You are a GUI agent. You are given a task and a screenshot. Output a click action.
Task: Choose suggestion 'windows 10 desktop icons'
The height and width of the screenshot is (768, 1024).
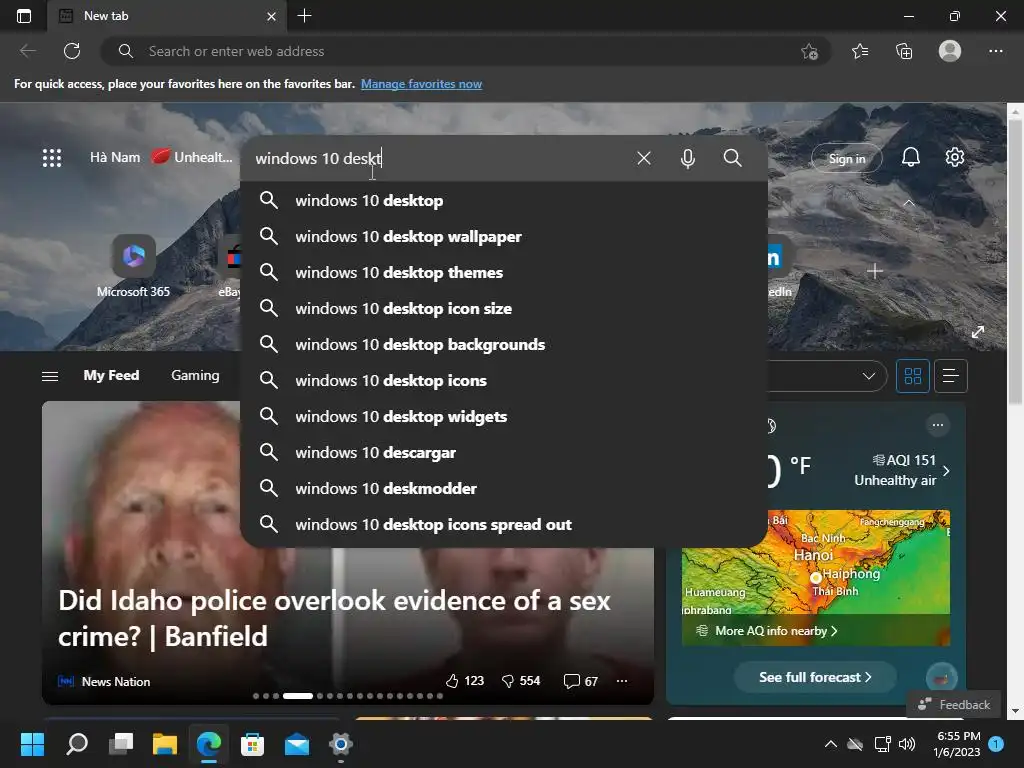[504, 380]
